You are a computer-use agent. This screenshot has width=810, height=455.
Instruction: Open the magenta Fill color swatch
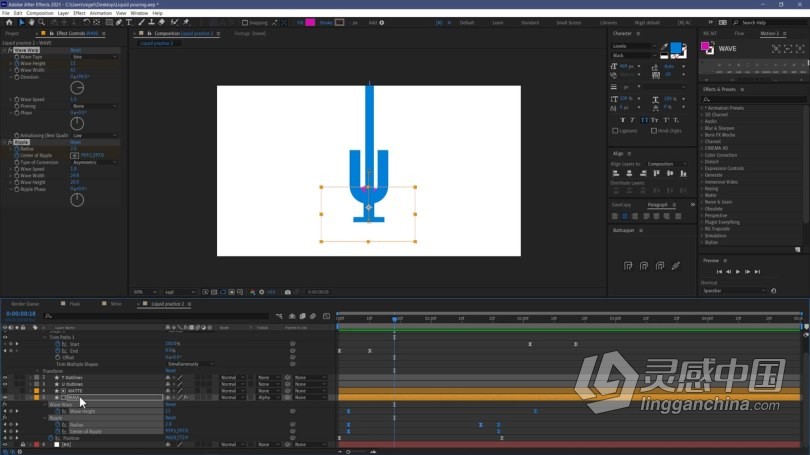[310, 23]
